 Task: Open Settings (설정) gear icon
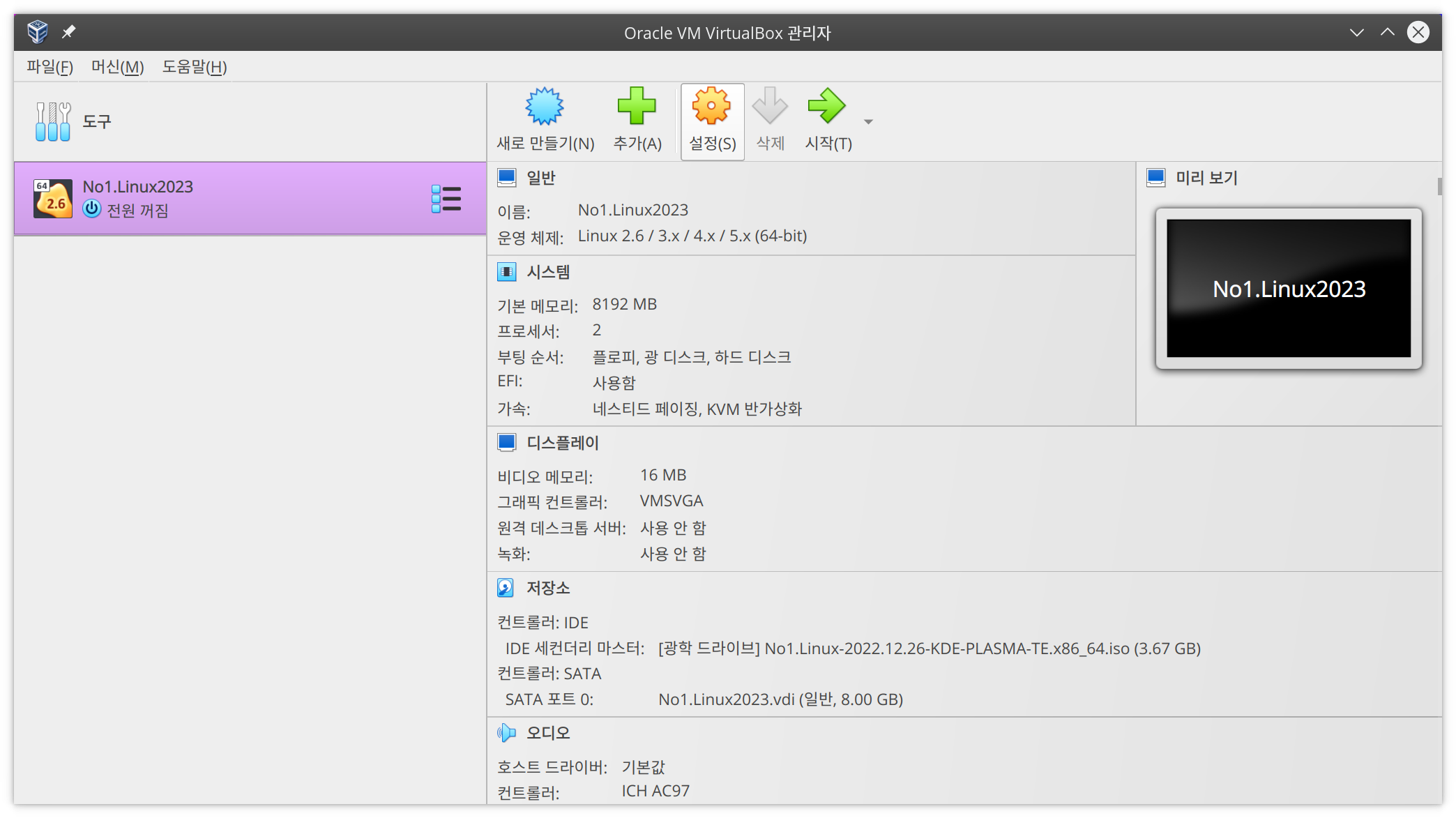[711, 106]
